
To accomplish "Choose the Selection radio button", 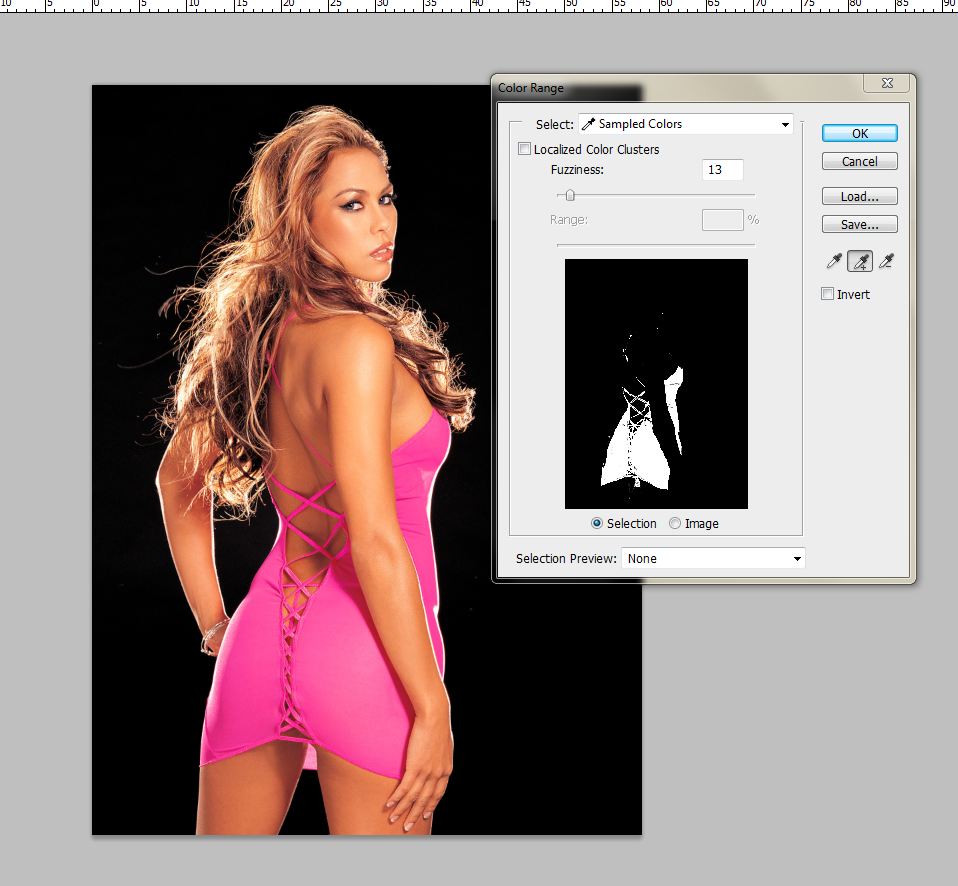I will point(597,524).
